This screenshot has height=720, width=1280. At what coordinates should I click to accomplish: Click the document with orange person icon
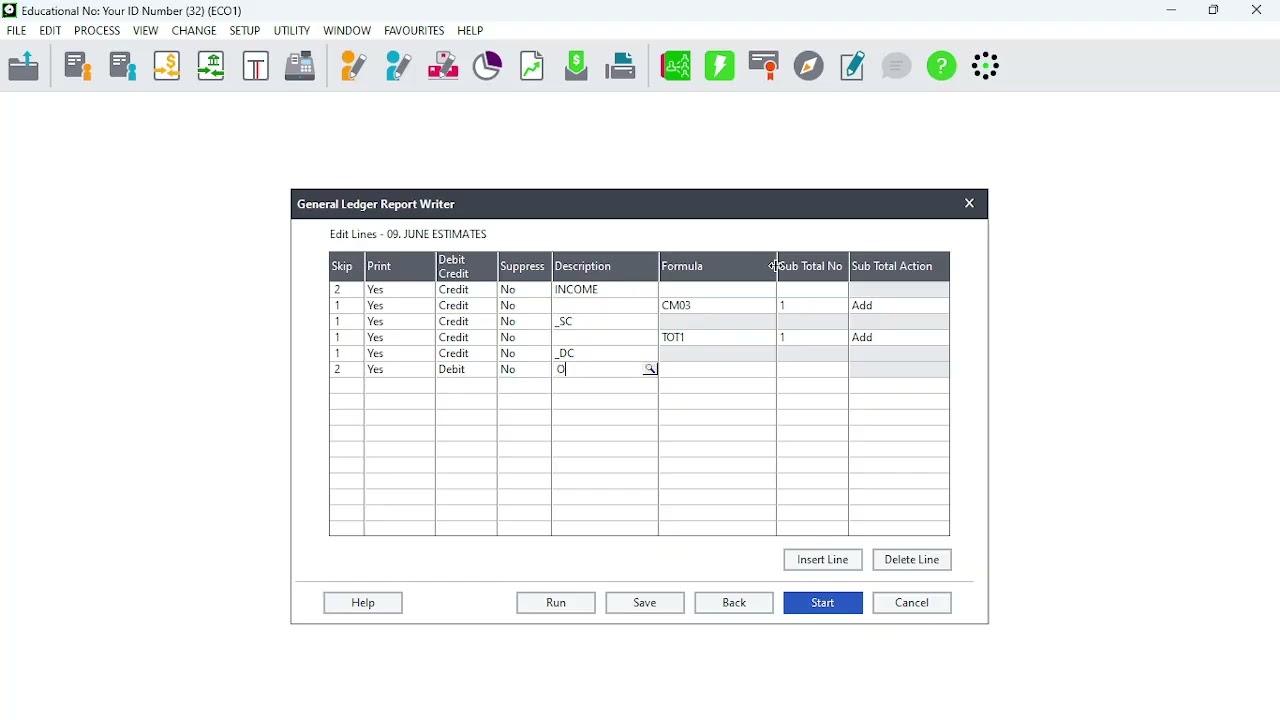tap(78, 67)
